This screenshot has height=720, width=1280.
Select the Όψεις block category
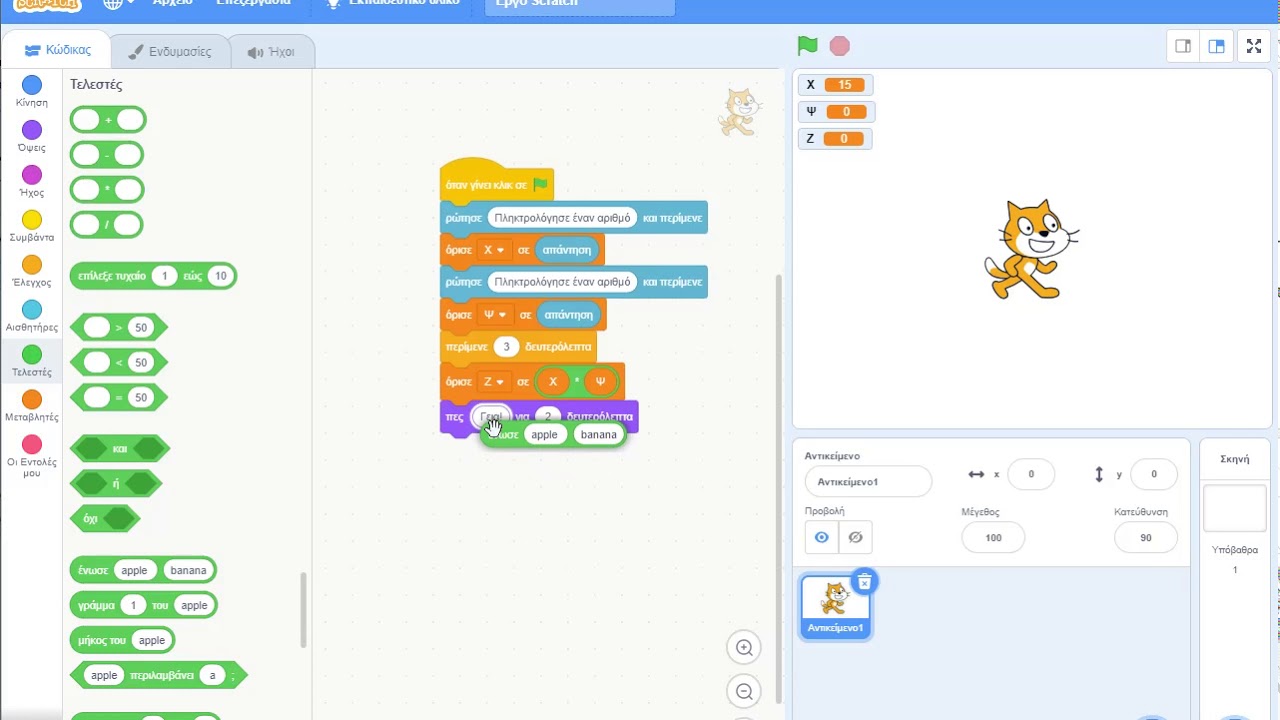pos(32,137)
